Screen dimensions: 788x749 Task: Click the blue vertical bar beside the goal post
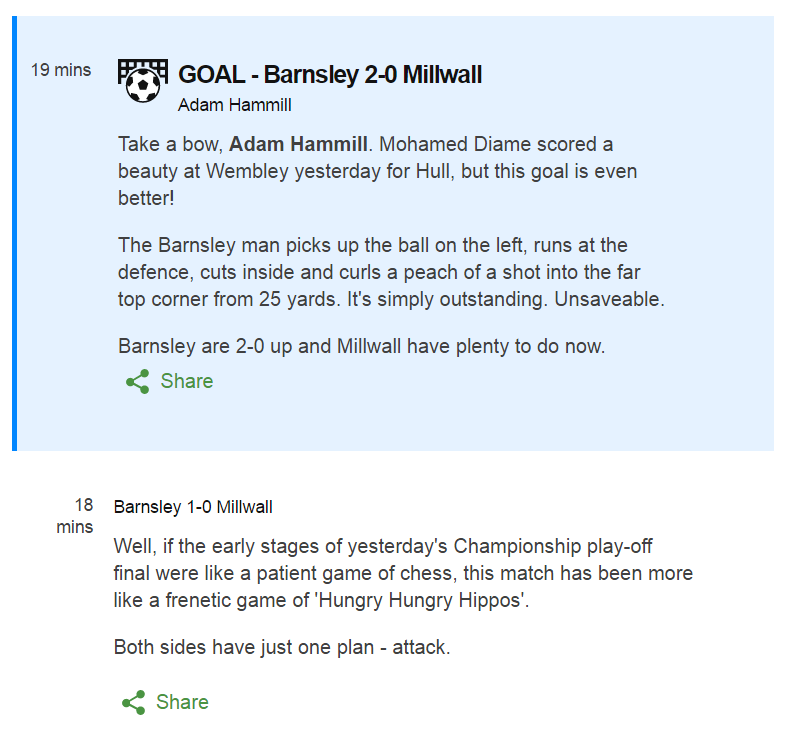point(15,233)
